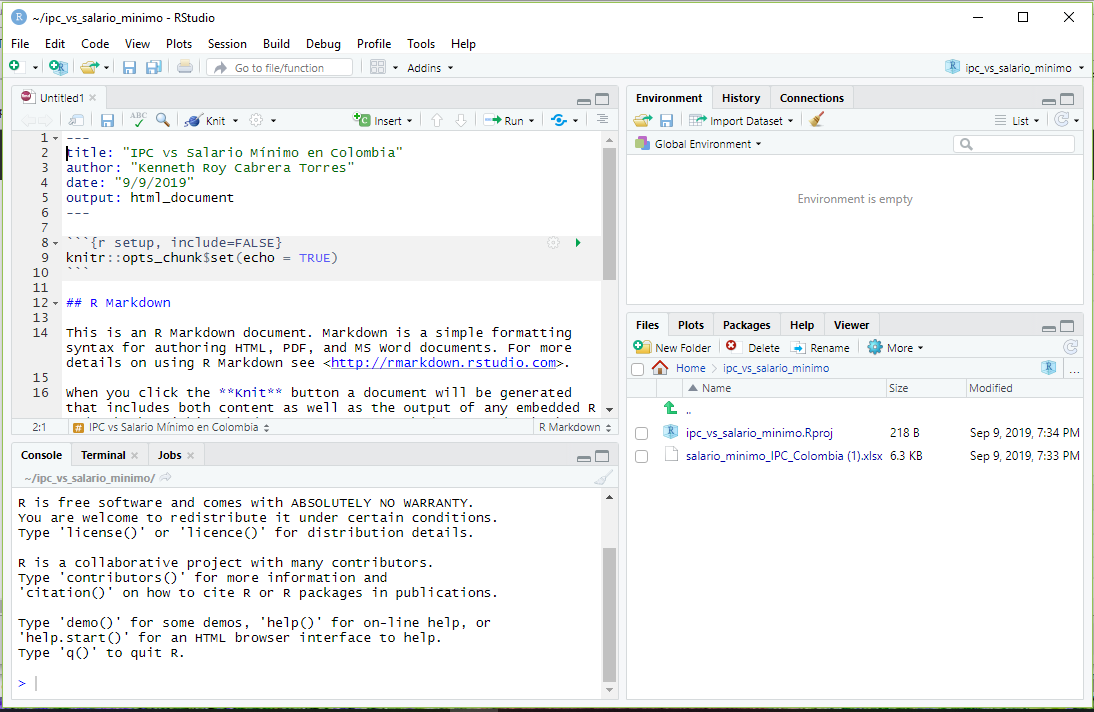Open the More dropdown in Files pane

tap(895, 347)
